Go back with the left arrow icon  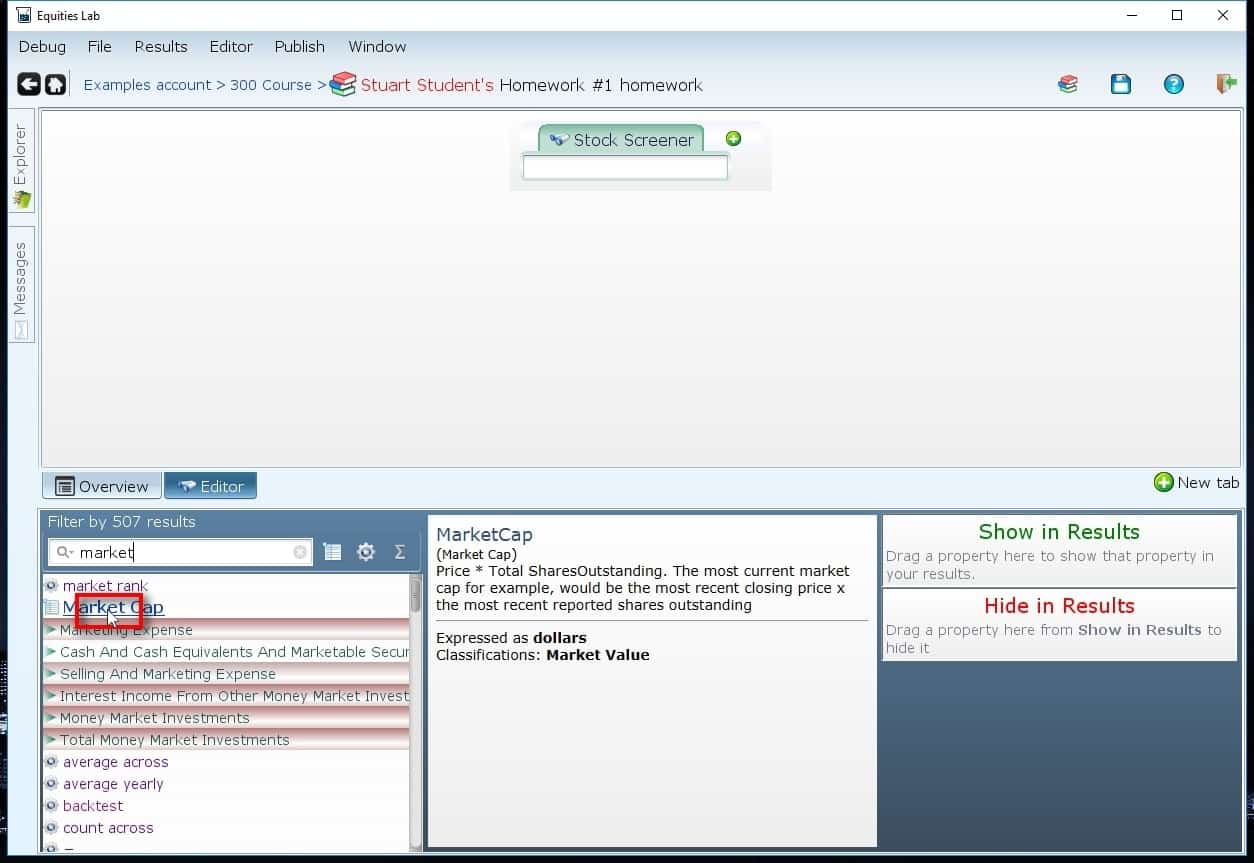tap(29, 84)
